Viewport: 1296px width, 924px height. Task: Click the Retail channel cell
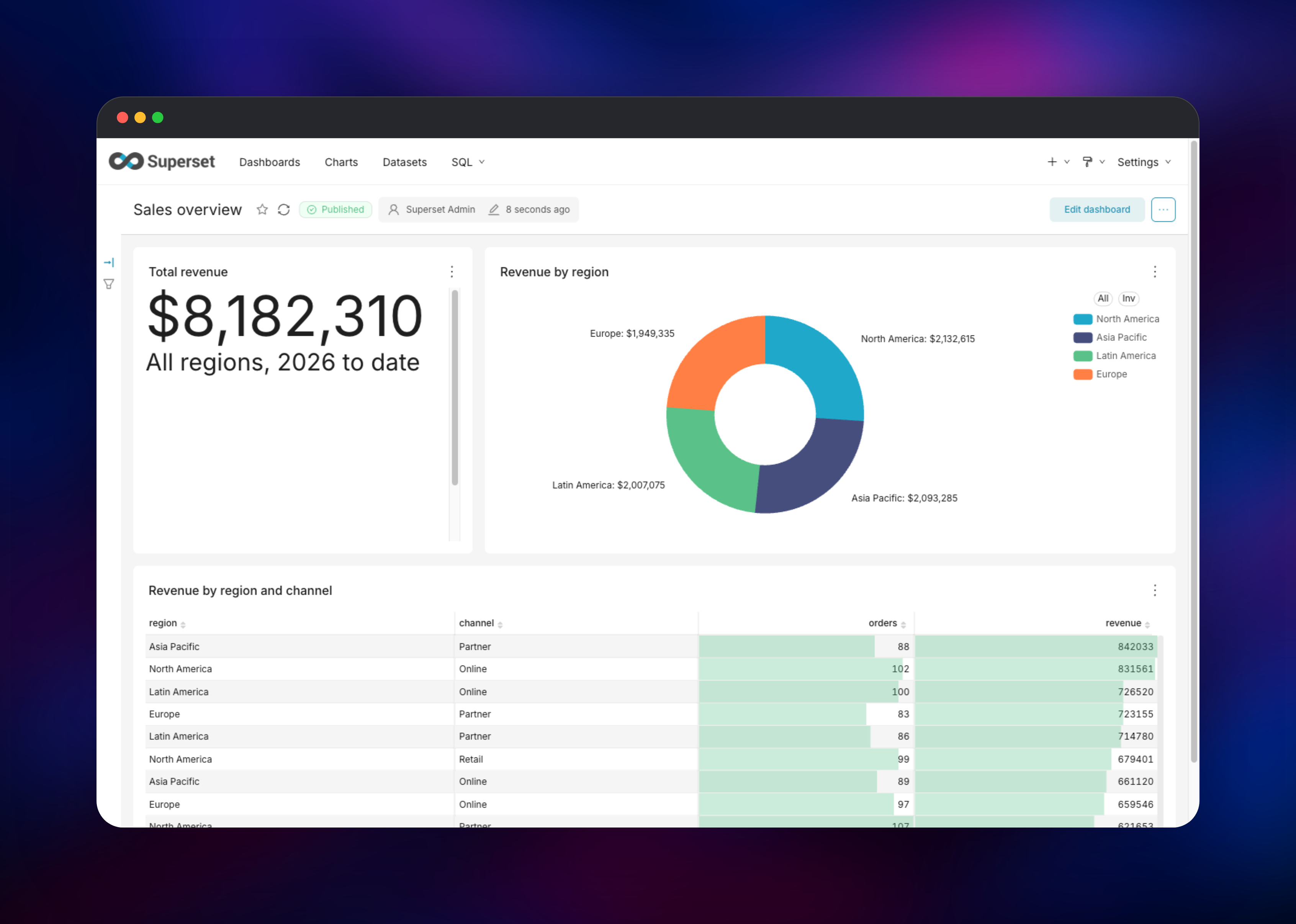coord(576,759)
